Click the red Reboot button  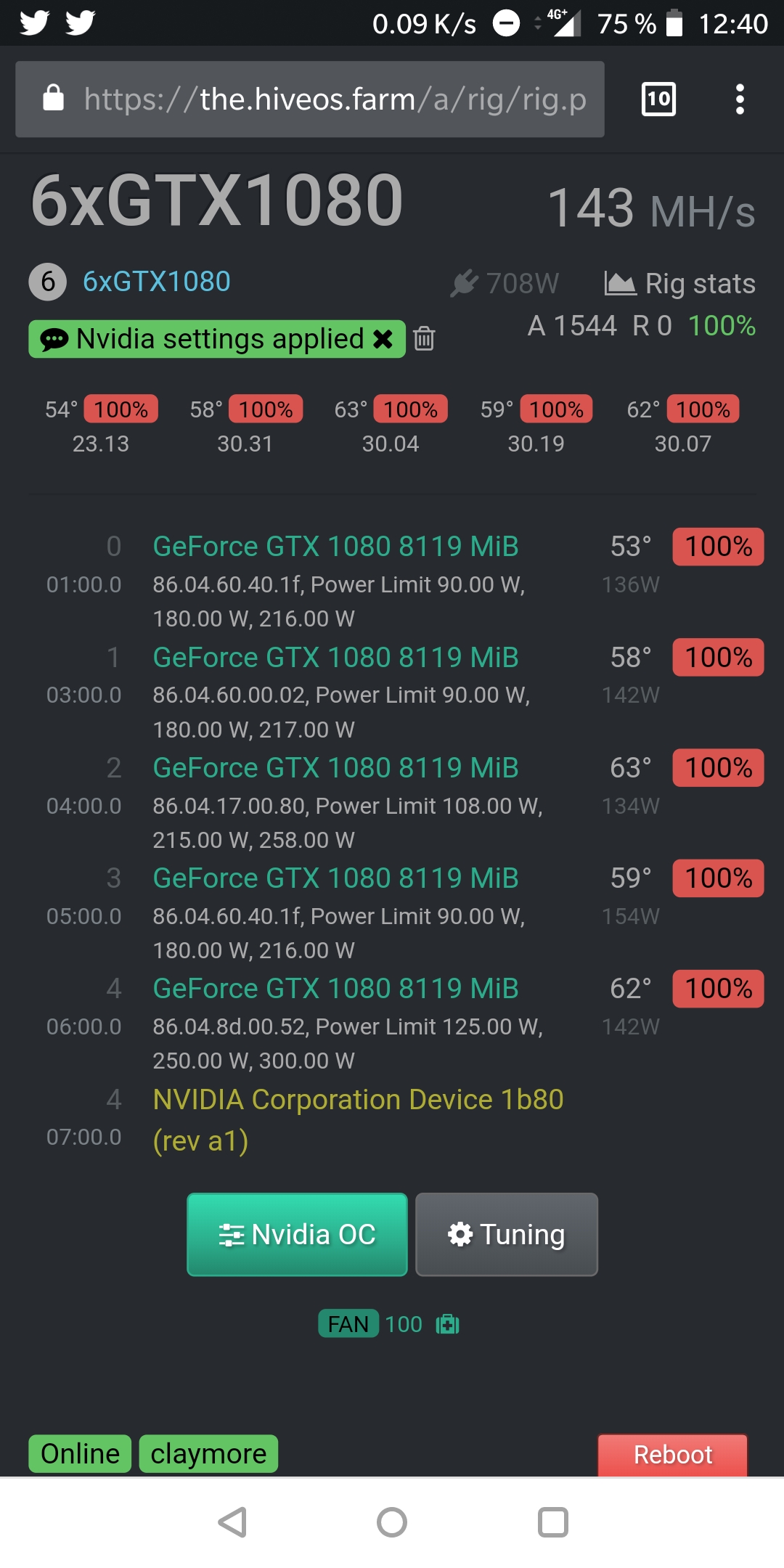(x=672, y=1455)
